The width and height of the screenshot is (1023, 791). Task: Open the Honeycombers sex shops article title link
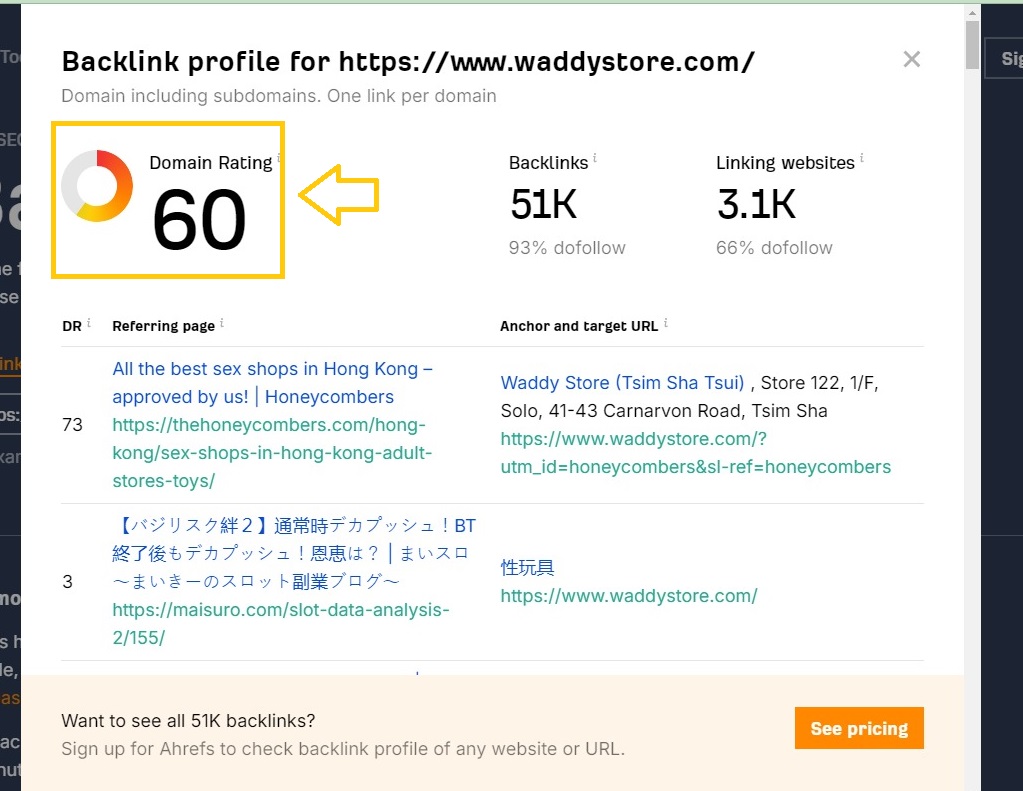click(272, 383)
